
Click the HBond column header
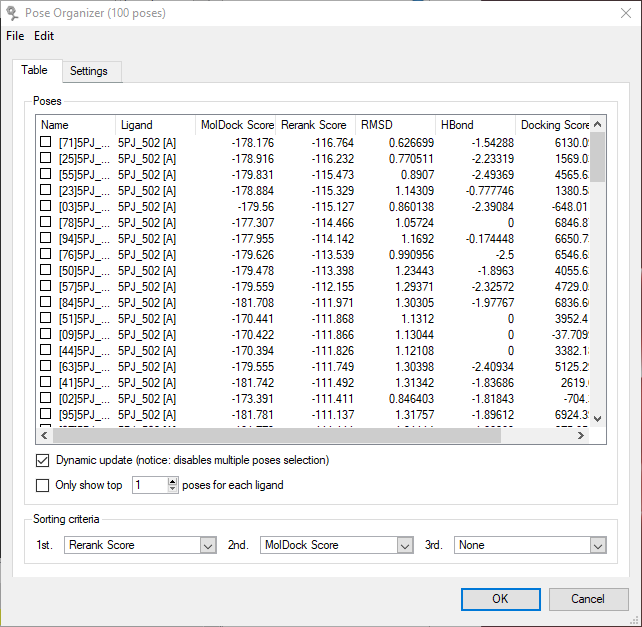click(x=475, y=125)
